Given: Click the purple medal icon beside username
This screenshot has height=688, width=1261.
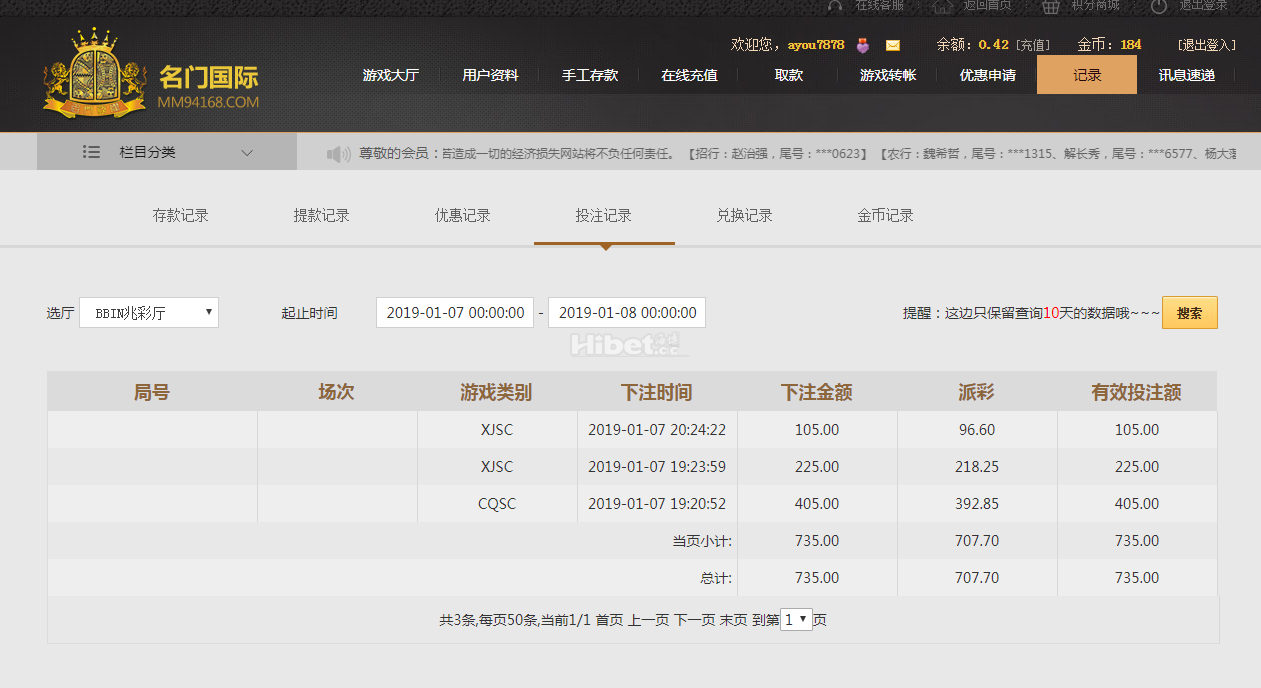Looking at the screenshot, I should coord(863,45).
